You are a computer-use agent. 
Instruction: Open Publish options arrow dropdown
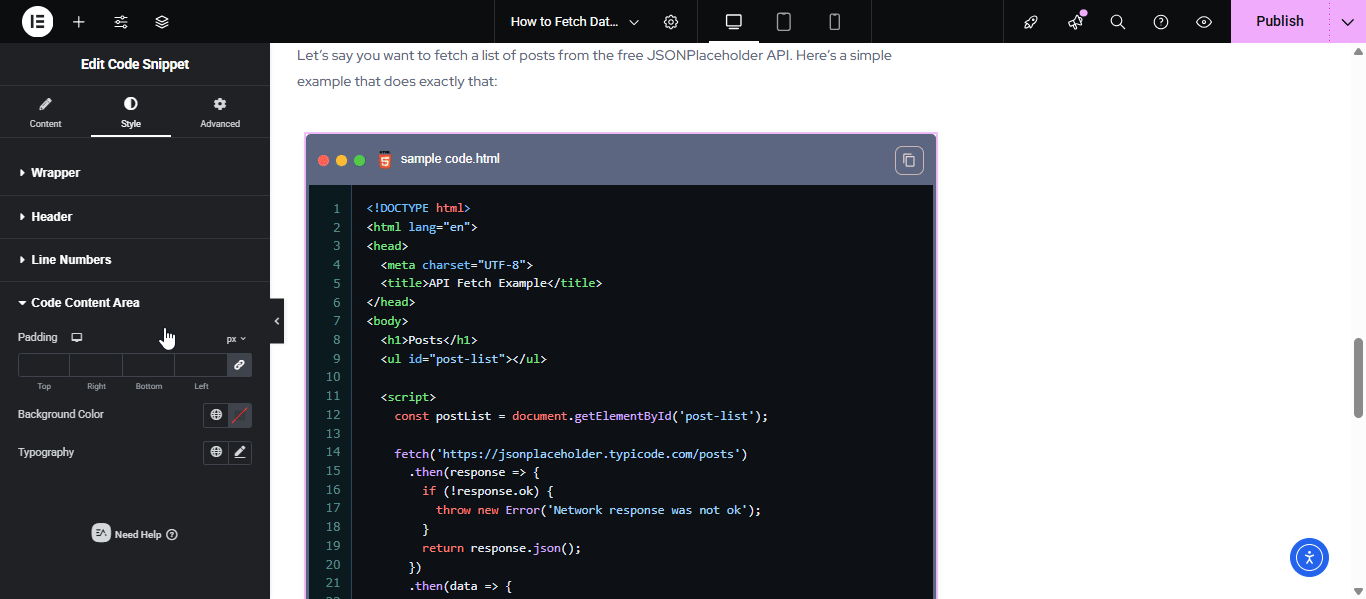(1347, 21)
